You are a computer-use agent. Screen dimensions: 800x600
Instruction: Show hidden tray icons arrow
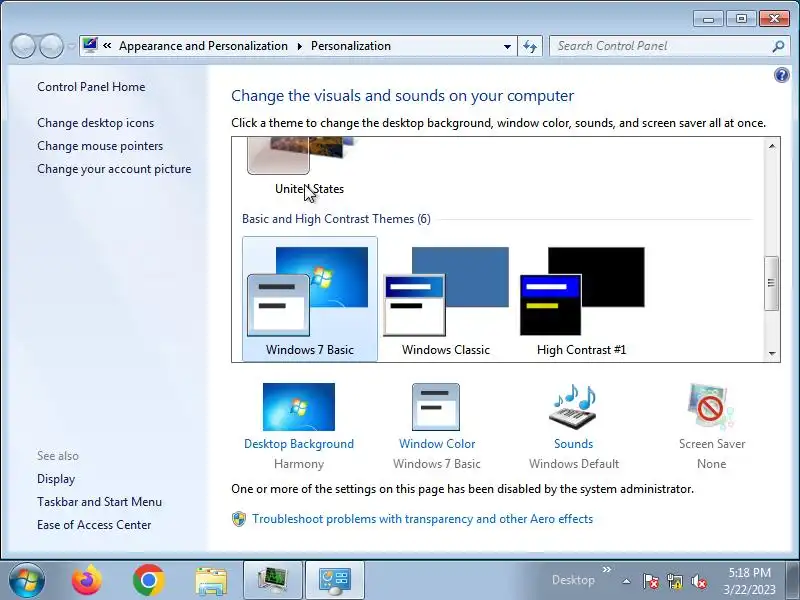(627, 581)
